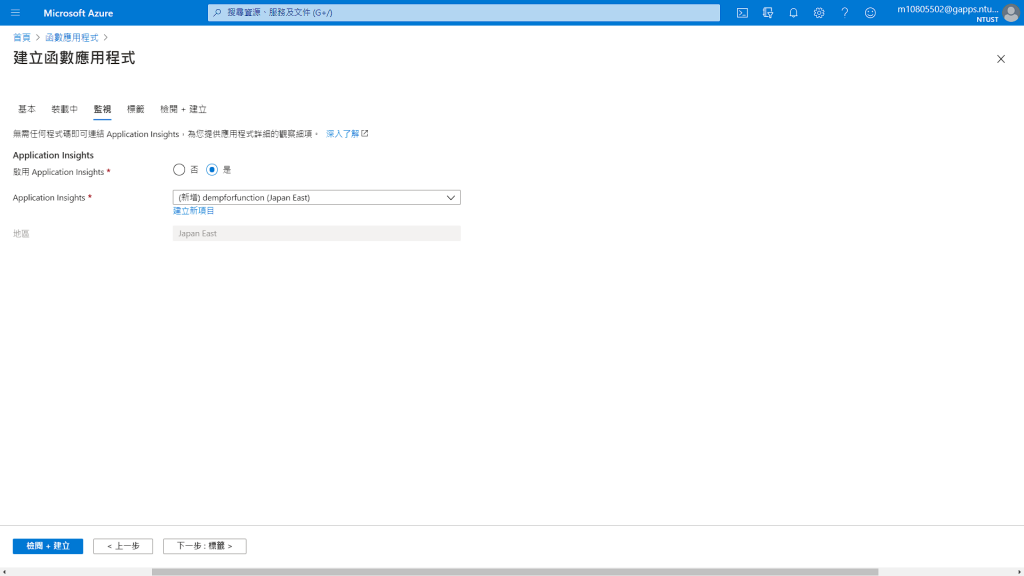Open the directory and subscription filter icon
This screenshot has width=1024, height=576.
pyautogui.click(x=768, y=12)
